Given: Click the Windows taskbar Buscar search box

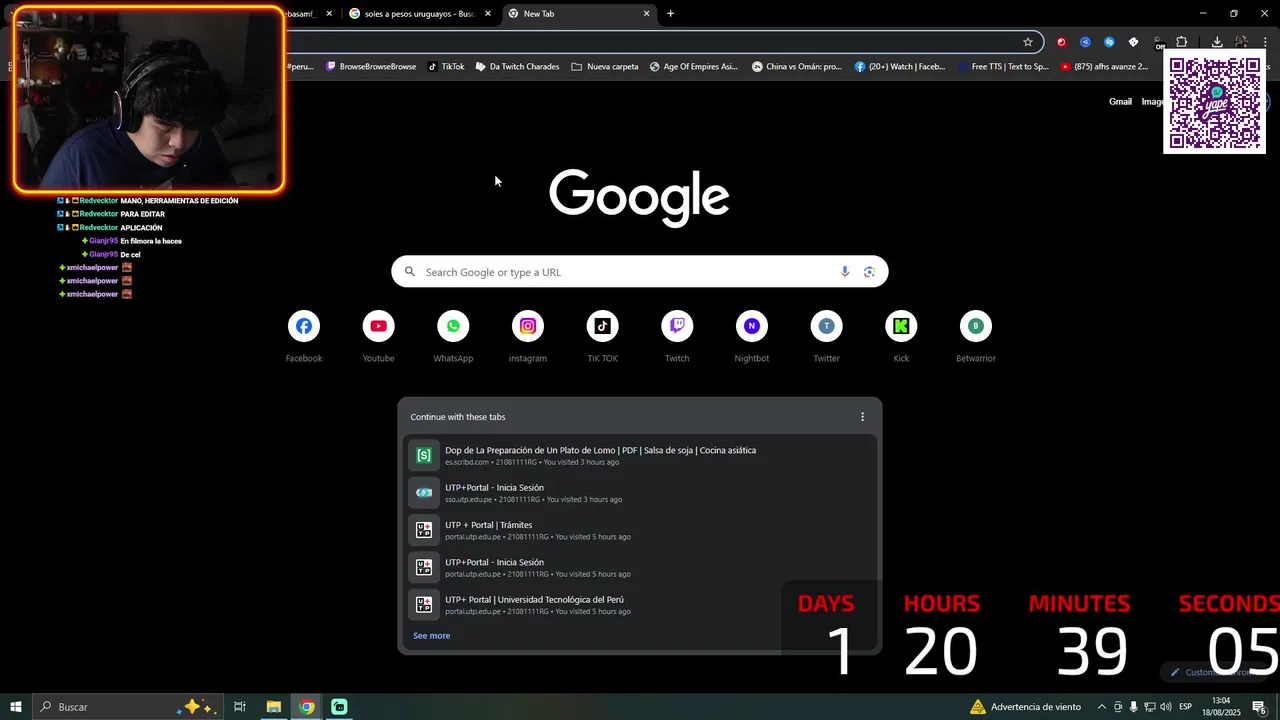Looking at the screenshot, I should 126,707.
